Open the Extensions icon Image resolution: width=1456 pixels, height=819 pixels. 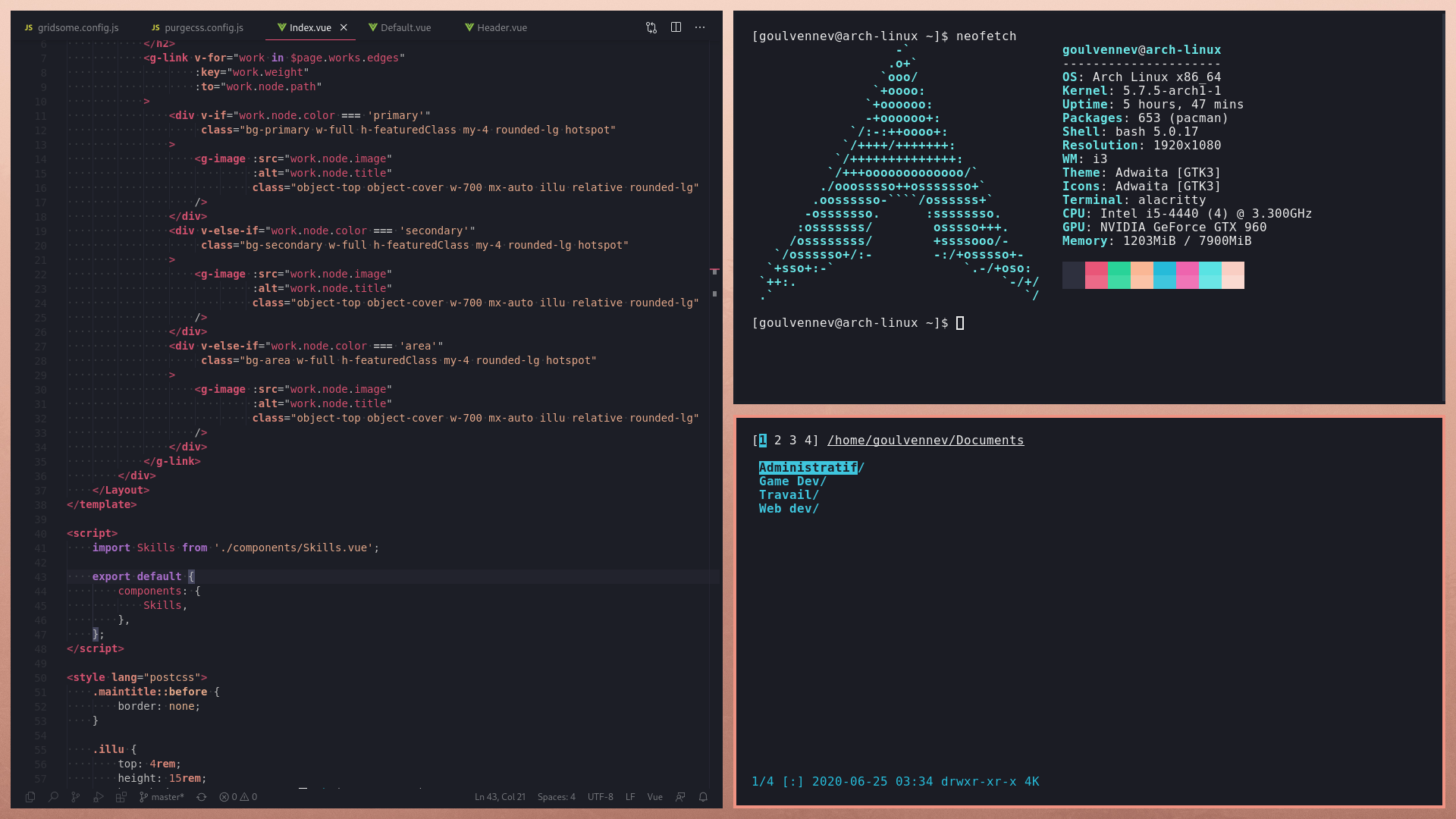point(121,797)
